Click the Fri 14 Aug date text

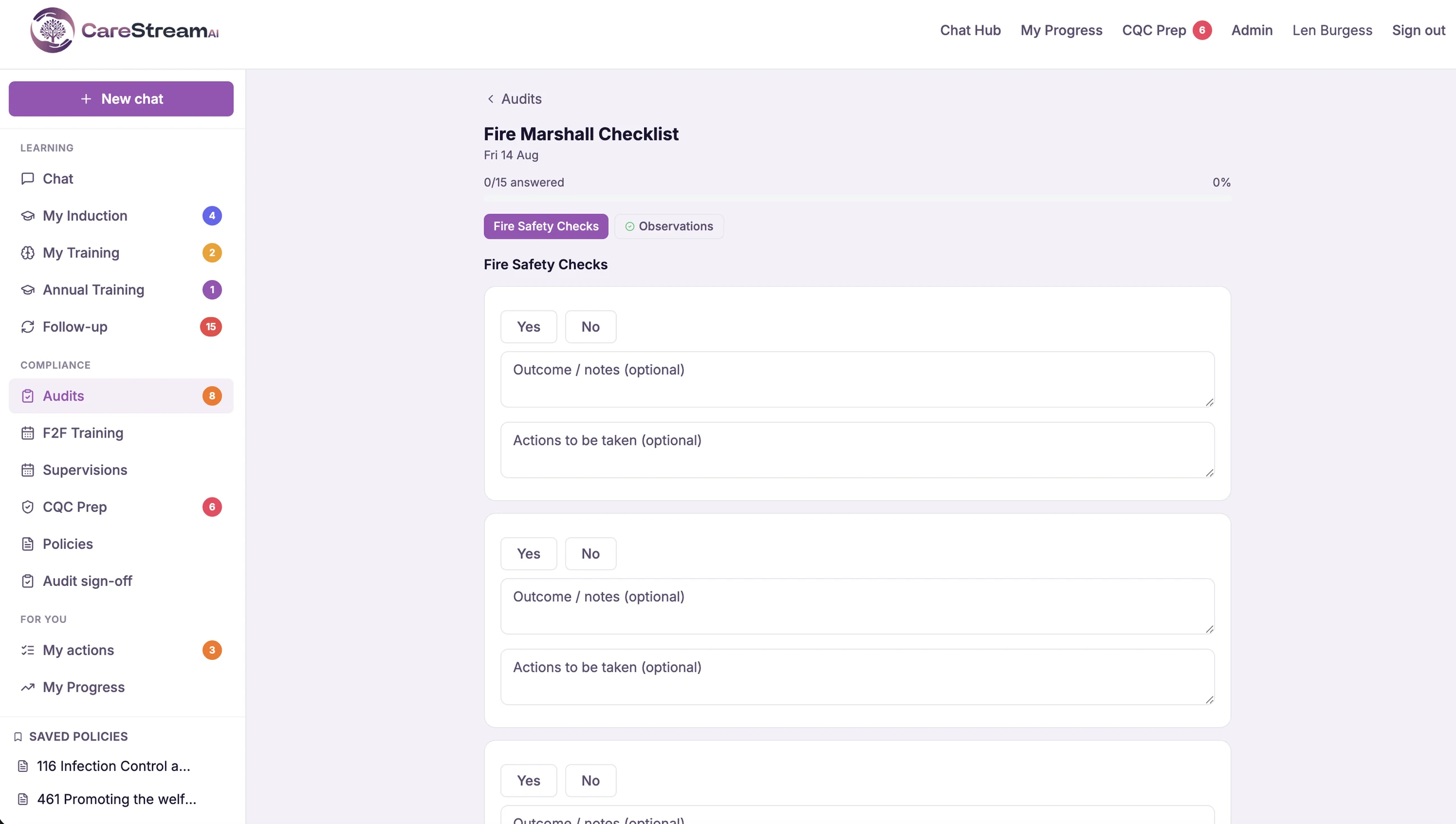511,155
